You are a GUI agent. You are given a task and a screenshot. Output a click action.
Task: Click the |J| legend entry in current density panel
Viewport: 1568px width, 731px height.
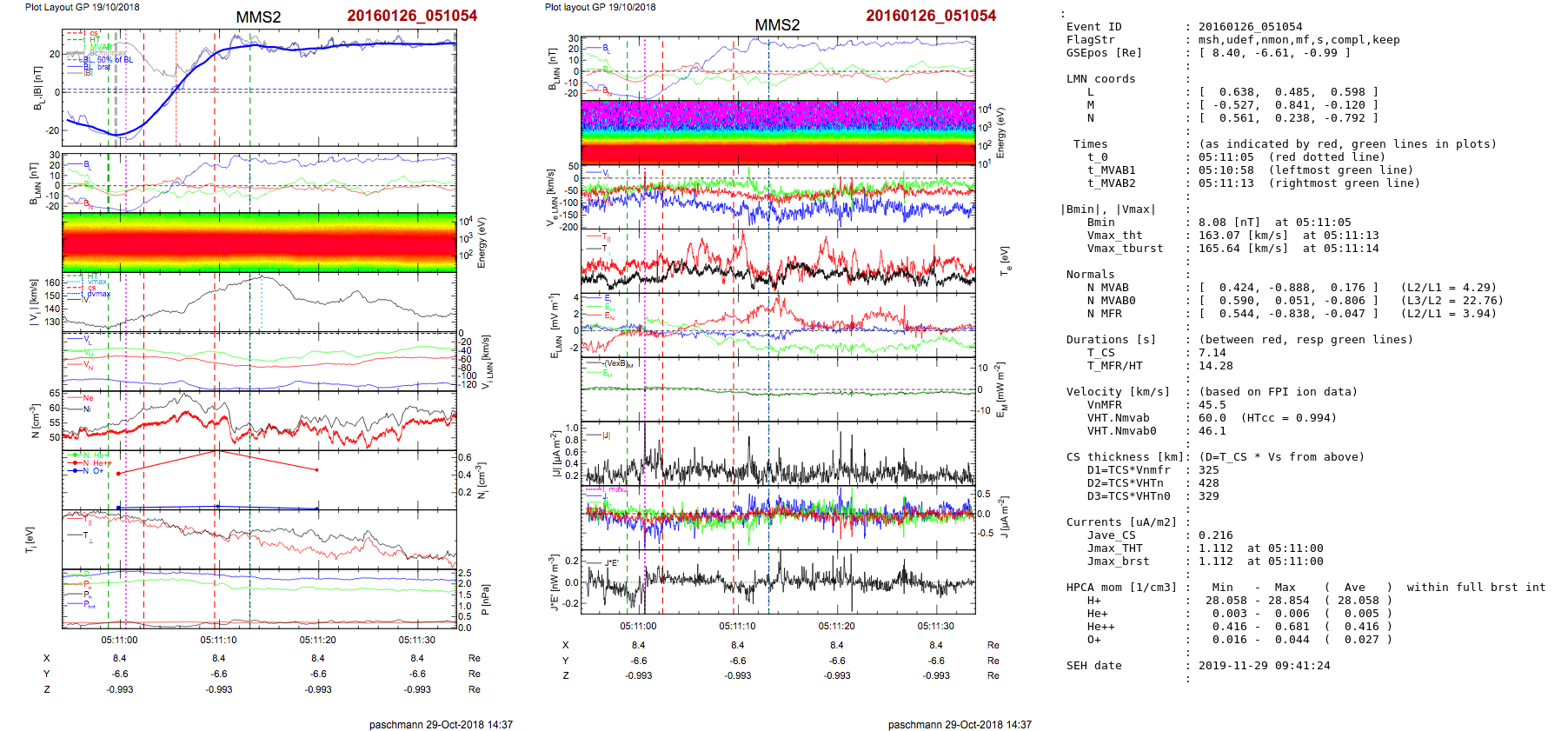point(605,435)
